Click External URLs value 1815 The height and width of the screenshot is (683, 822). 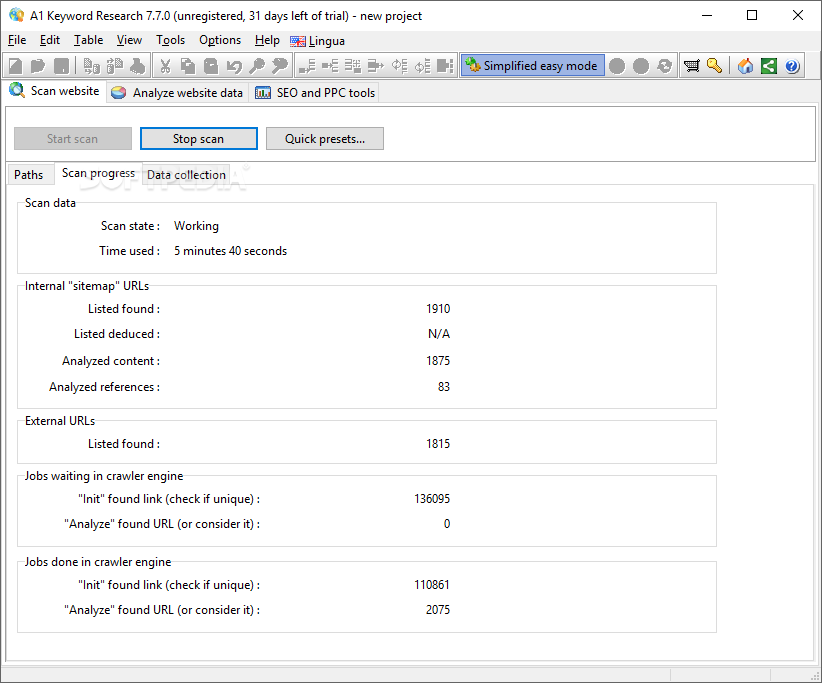438,444
